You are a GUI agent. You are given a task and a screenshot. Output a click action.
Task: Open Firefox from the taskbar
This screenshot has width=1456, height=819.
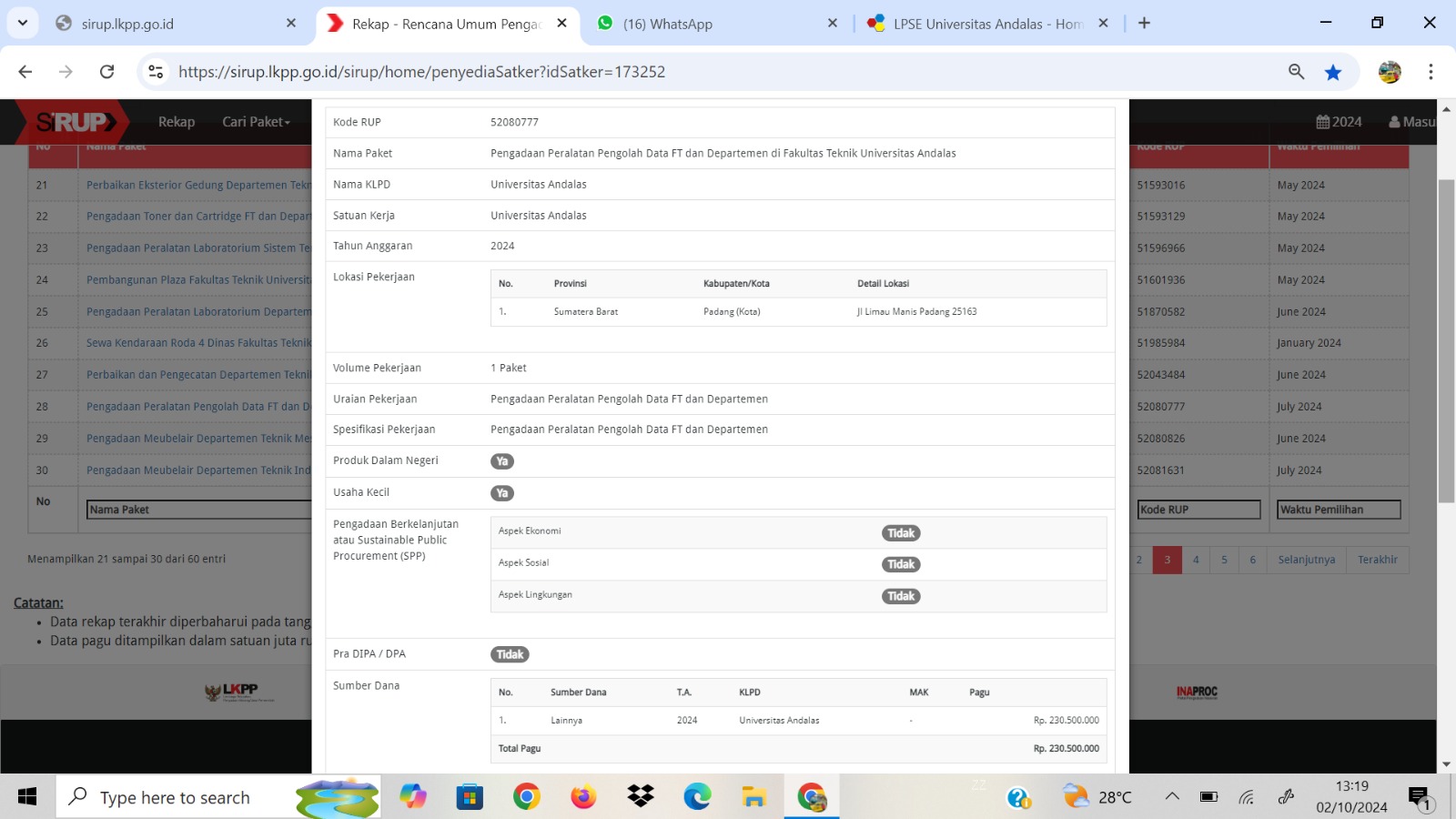pyautogui.click(x=583, y=797)
